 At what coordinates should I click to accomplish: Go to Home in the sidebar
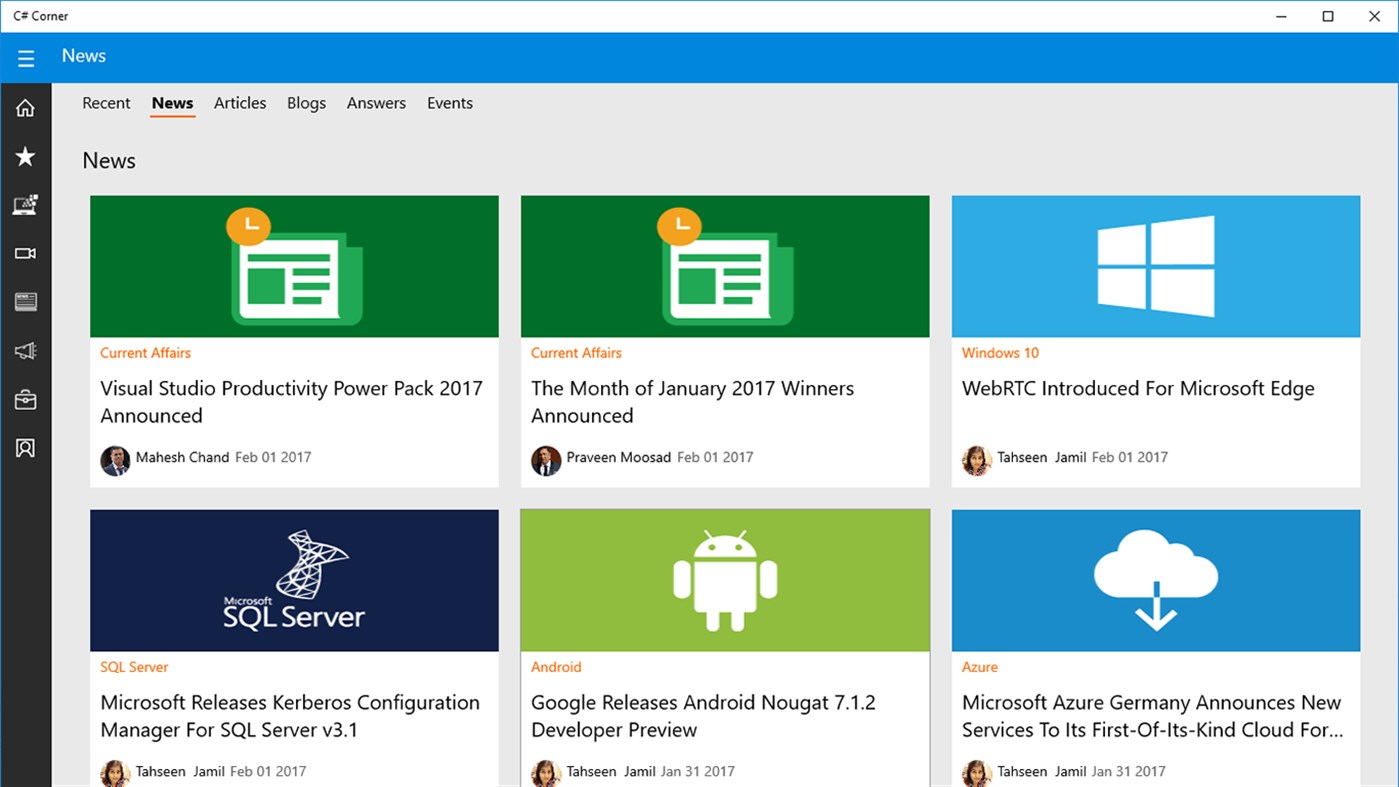coord(25,108)
